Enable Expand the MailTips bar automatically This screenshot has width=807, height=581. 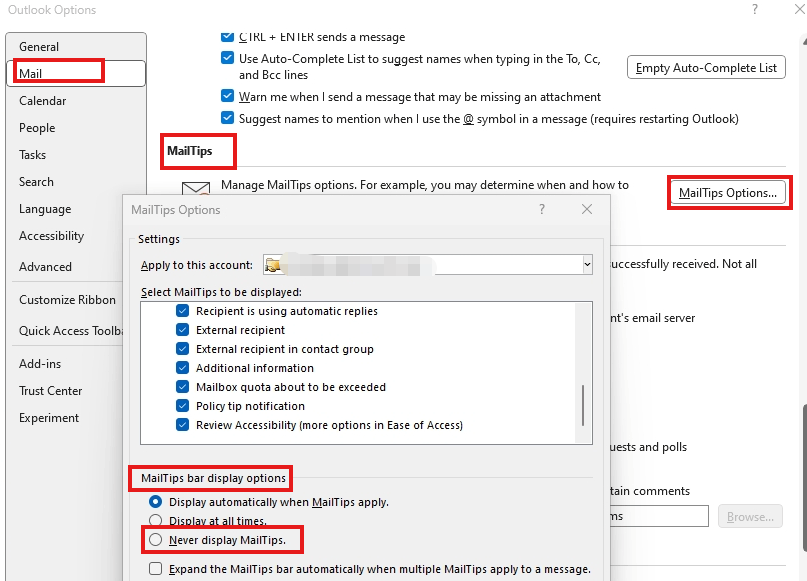pos(155,569)
